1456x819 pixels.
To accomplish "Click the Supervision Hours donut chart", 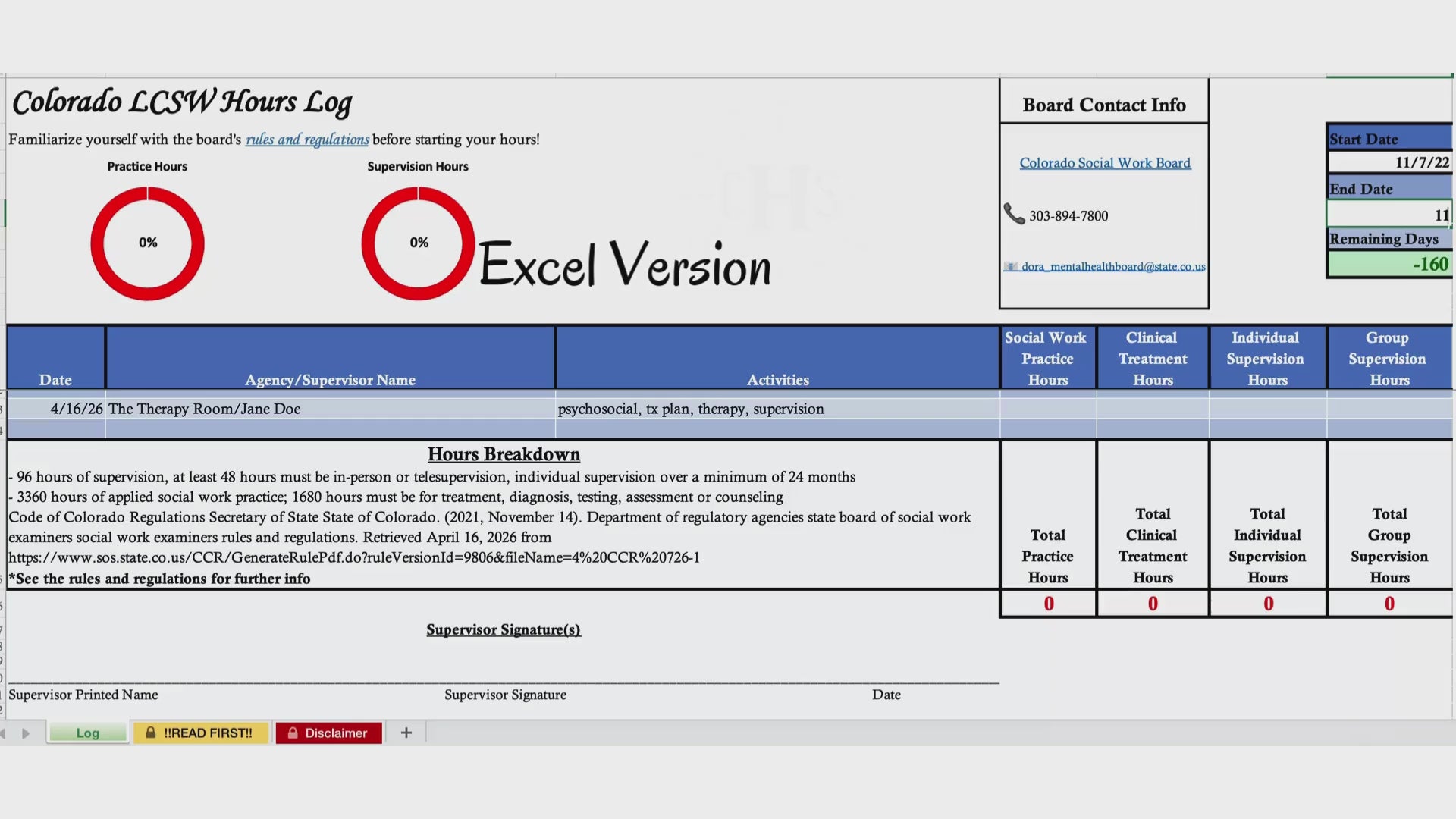I will tap(418, 243).
